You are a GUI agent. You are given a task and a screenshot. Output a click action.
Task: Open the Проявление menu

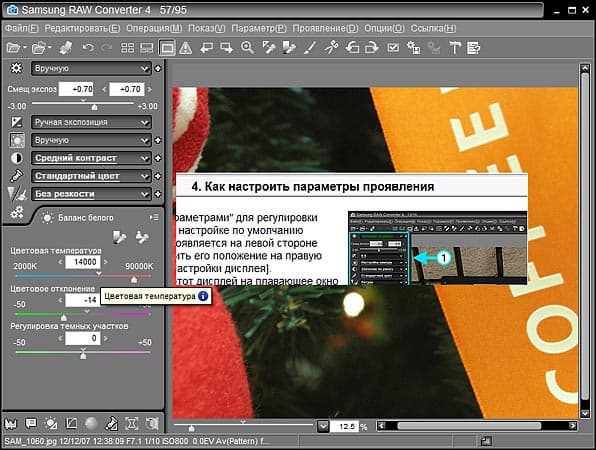tap(325, 29)
